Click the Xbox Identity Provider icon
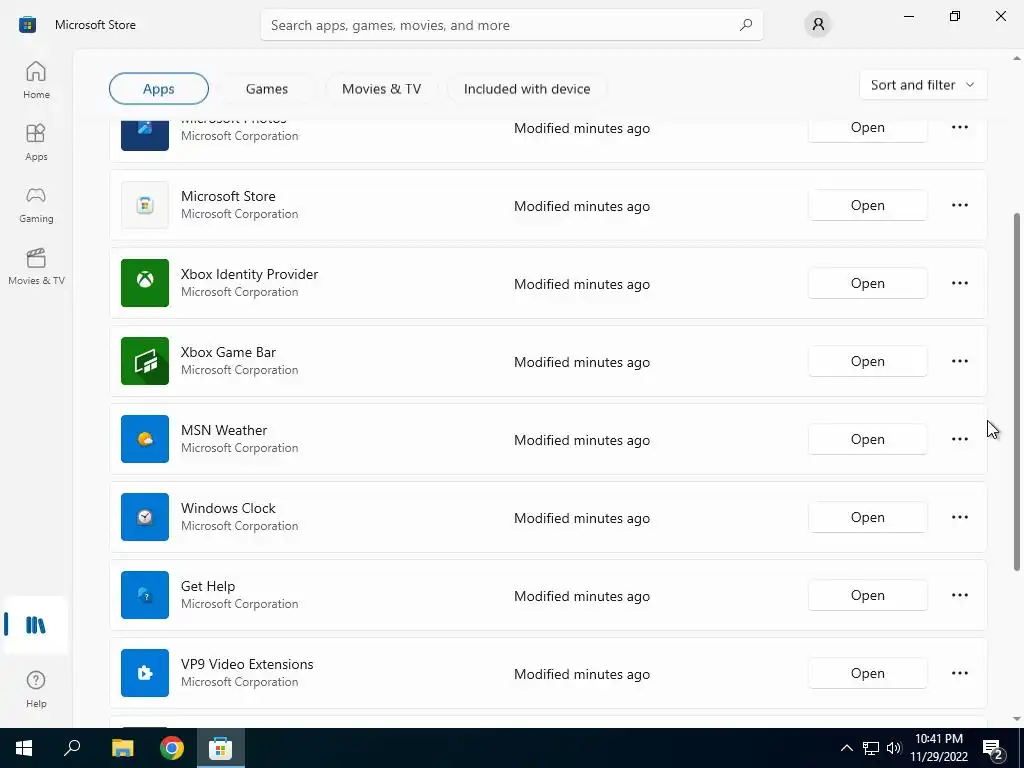 click(x=145, y=283)
